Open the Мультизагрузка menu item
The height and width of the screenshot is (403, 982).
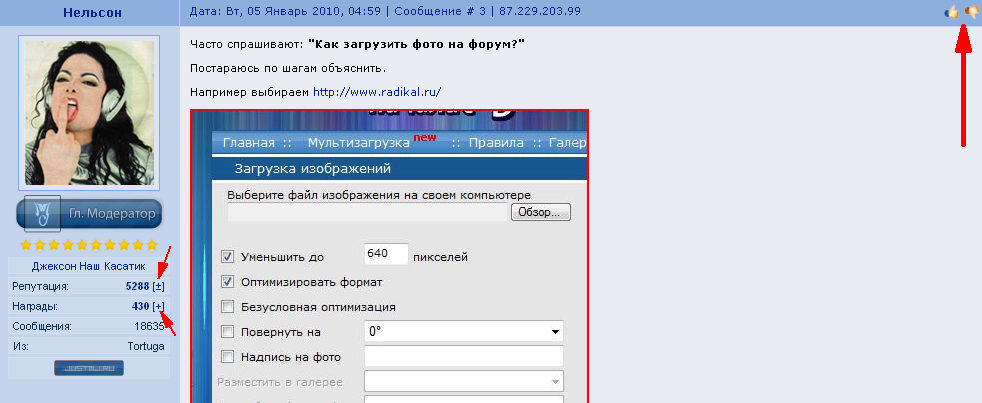point(362,142)
